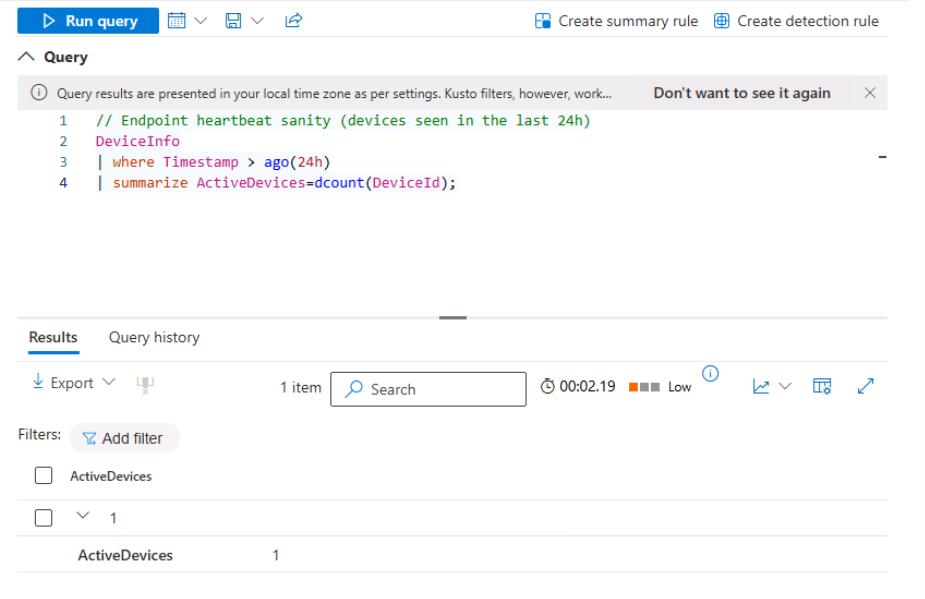Viewport: 925px width, 599px height.
Task: Switch to the Results tab
Action: 51,337
